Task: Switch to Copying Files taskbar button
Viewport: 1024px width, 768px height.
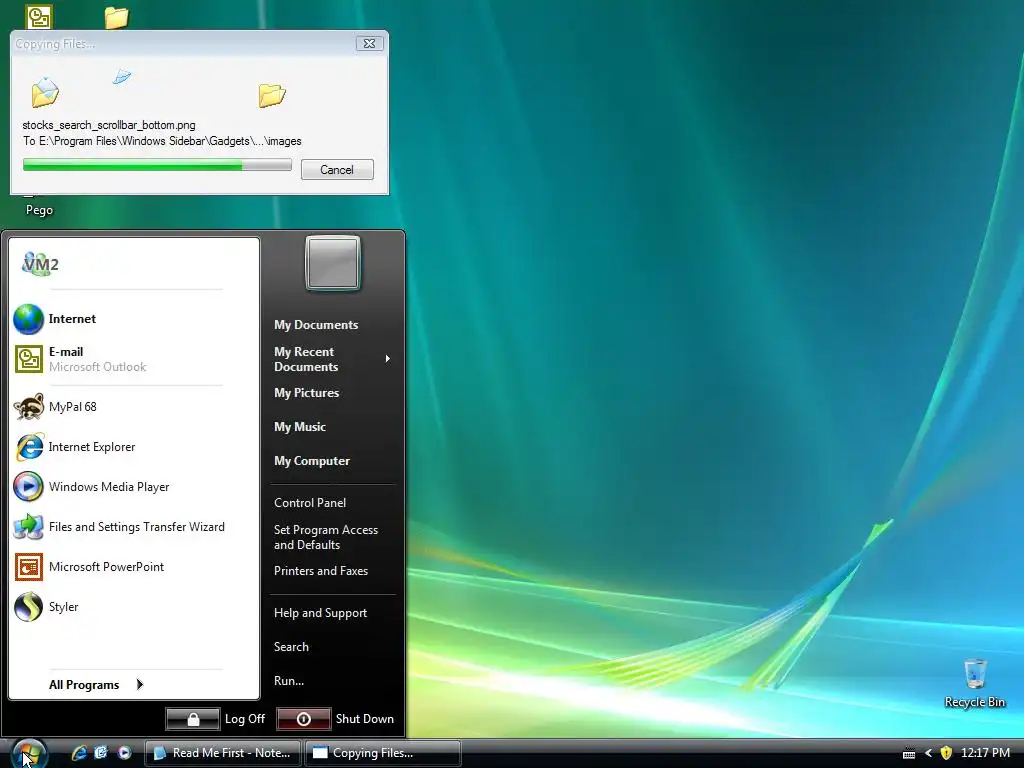Action: tap(383, 753)
